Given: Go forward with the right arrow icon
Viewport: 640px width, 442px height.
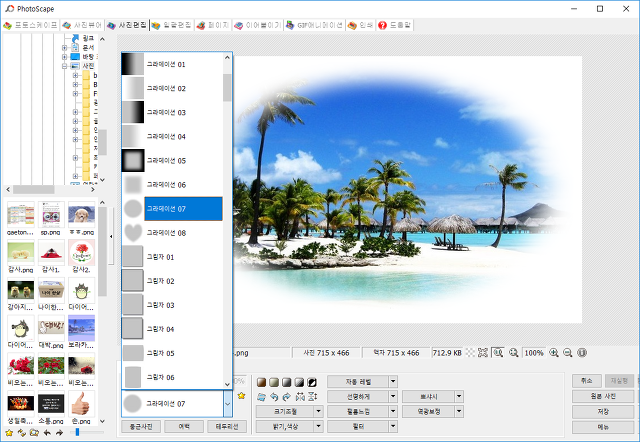Looking at the screenshot, I should [60, 433].
